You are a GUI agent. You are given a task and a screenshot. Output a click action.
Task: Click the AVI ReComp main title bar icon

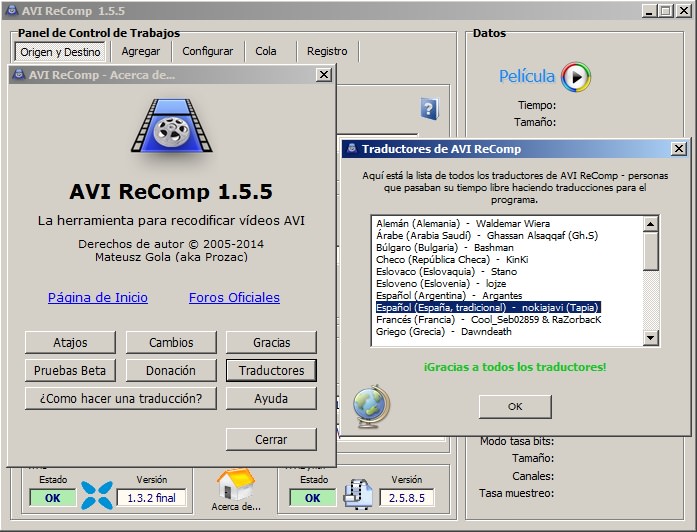click(12, 10)
